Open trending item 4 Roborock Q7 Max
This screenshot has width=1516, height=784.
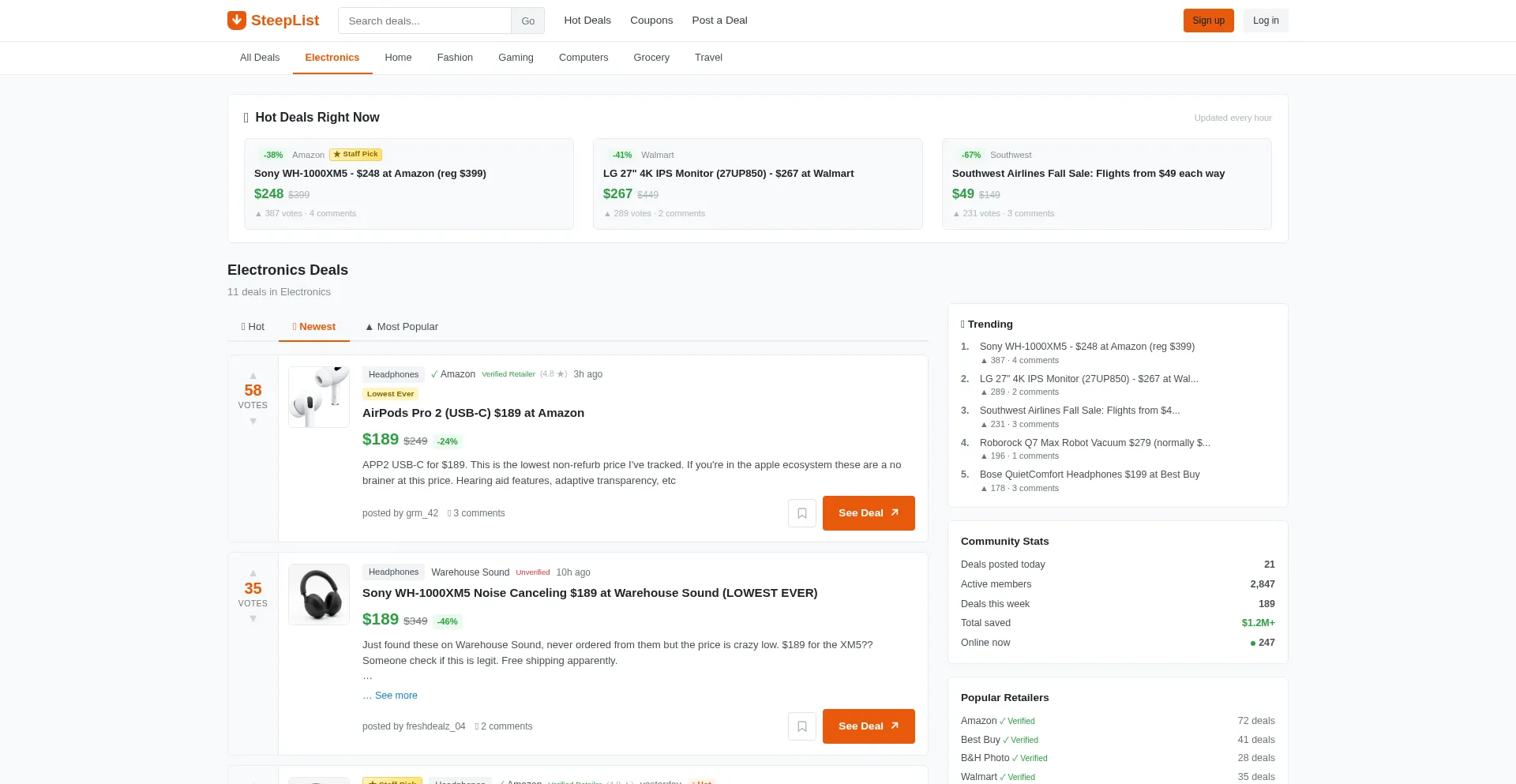(1094, 443)
